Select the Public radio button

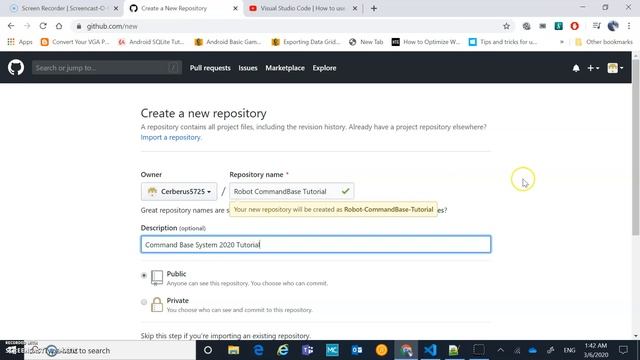144,276
